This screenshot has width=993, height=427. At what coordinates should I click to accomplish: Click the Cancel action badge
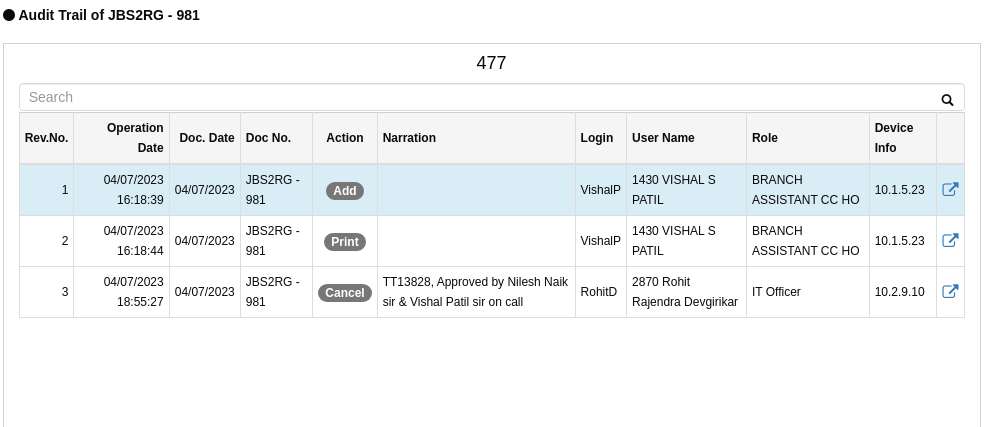tap(345, 293)
